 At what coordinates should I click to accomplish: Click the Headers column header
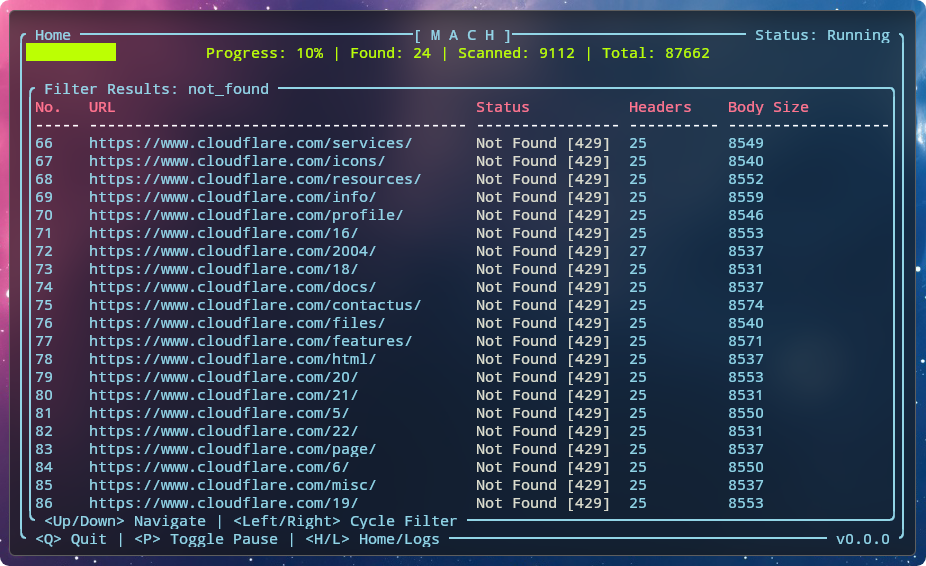[660, 108]
